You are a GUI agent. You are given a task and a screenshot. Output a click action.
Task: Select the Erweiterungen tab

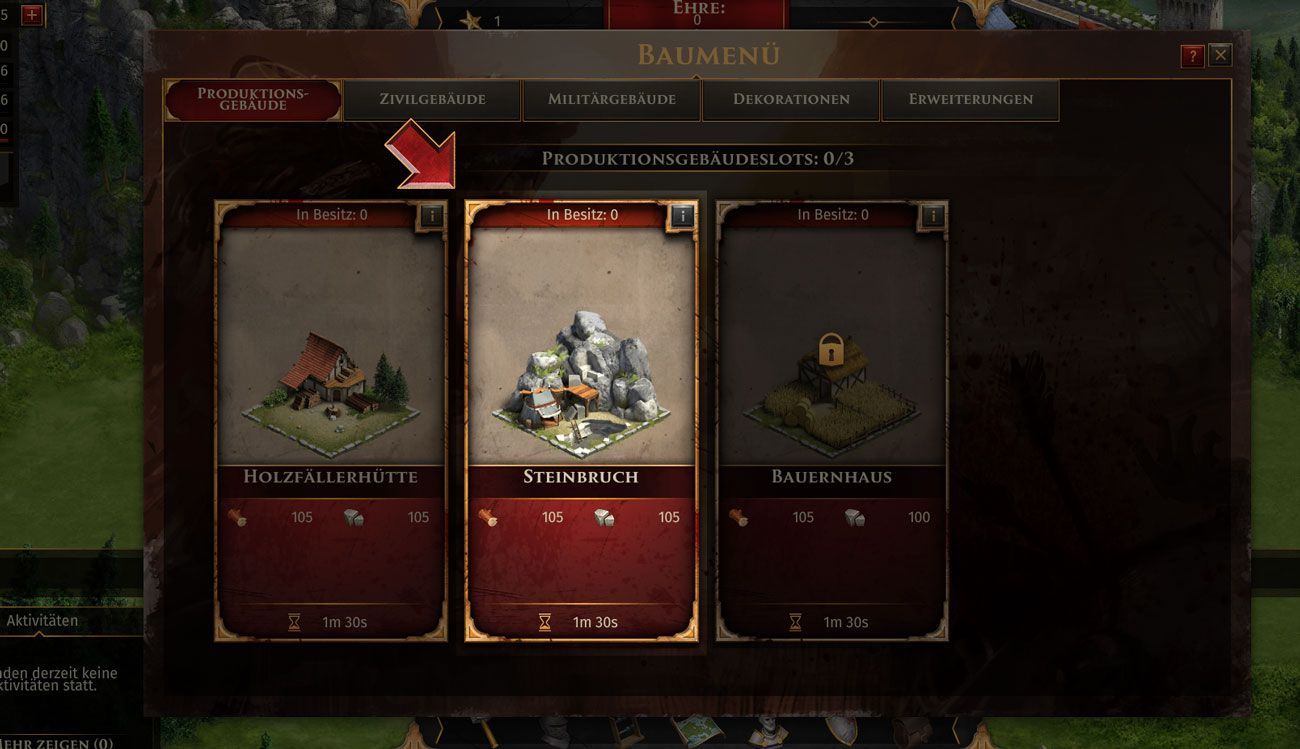[x=970, y=100]
